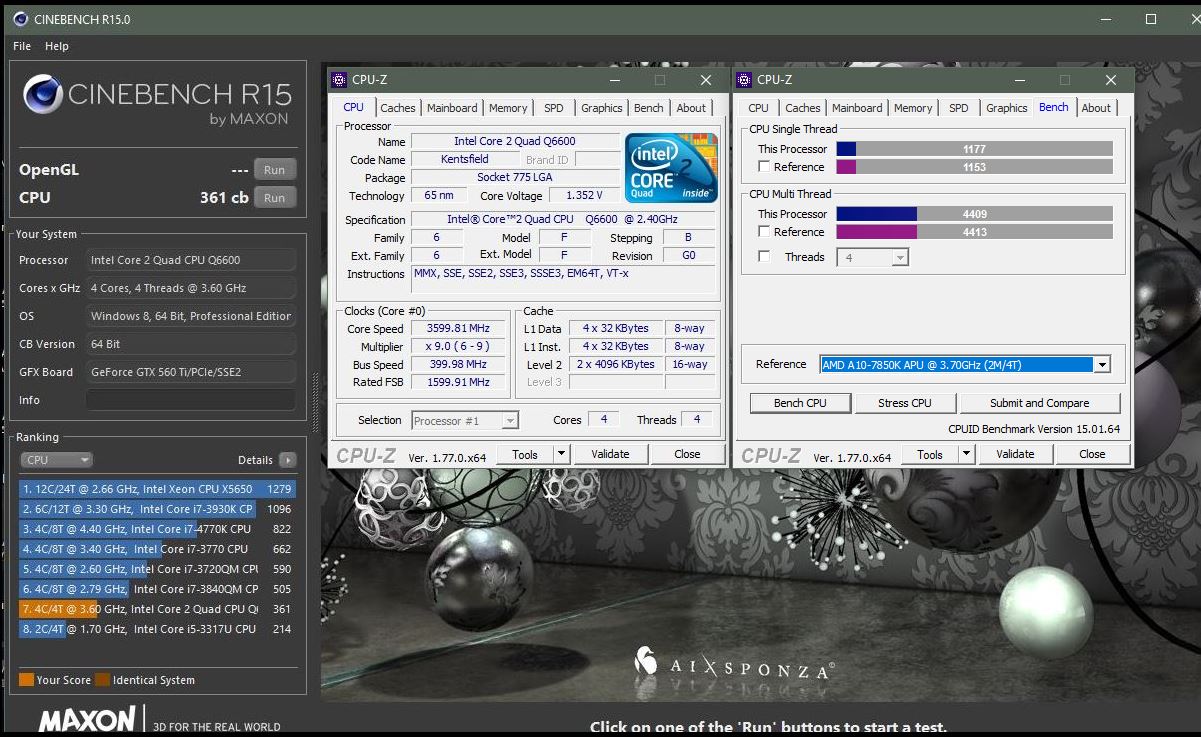
Task: Open the Processor #1 selection dropdown
Action: [465, 421]
